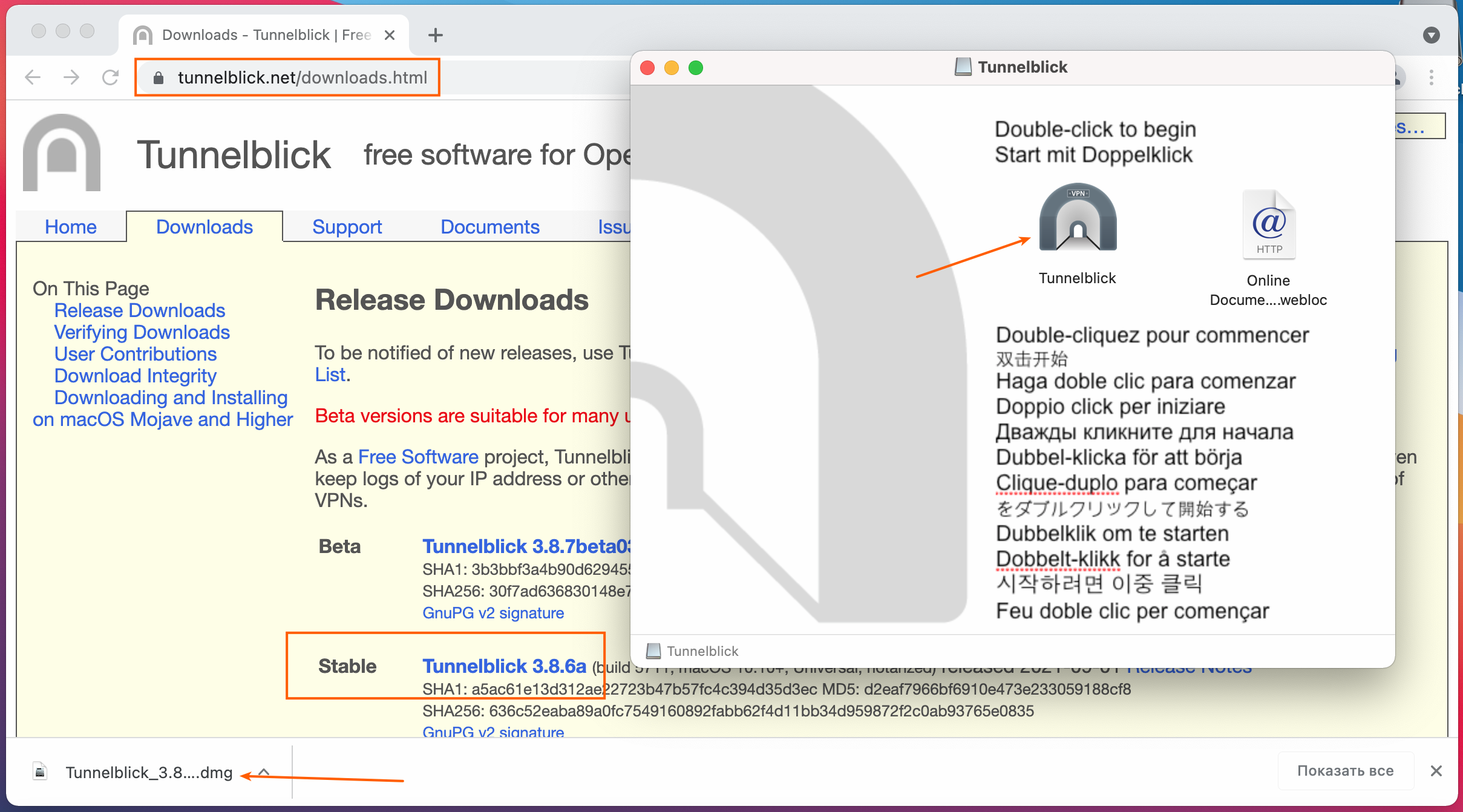Click the tunnelblick.net address bar field
The height and width of the screenshot is (812, 1463).
pyautogui.click(x=302, y=78)
